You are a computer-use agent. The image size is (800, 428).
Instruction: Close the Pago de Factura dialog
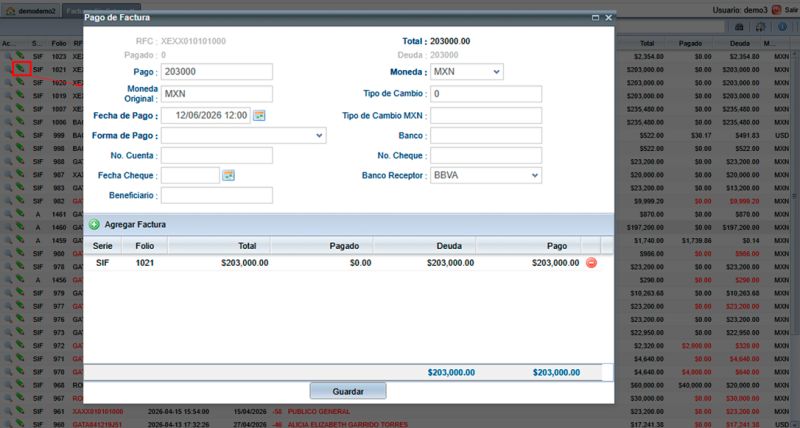[608, 18]
